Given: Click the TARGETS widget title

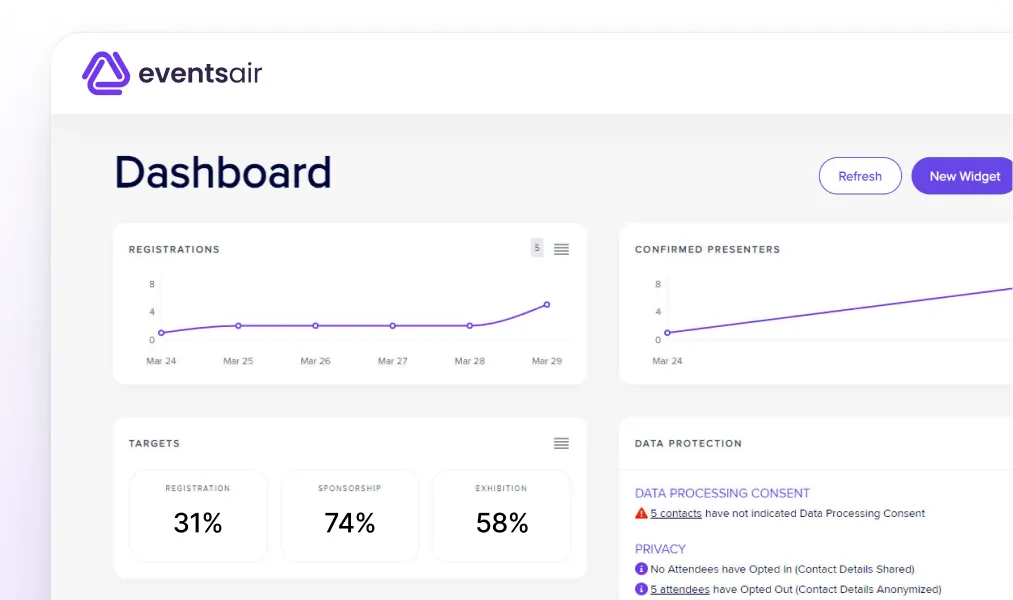Looking at the screenshot, I should click(x=154, y=443).
